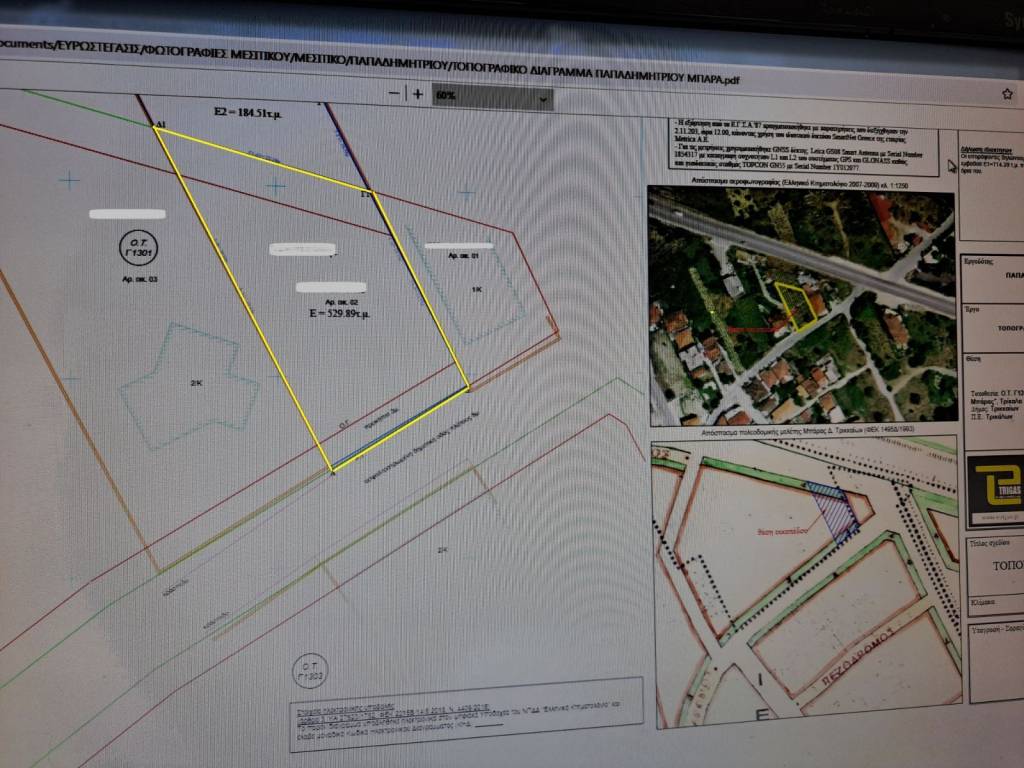Click the zoom in plus button

(x=417, y=94)
